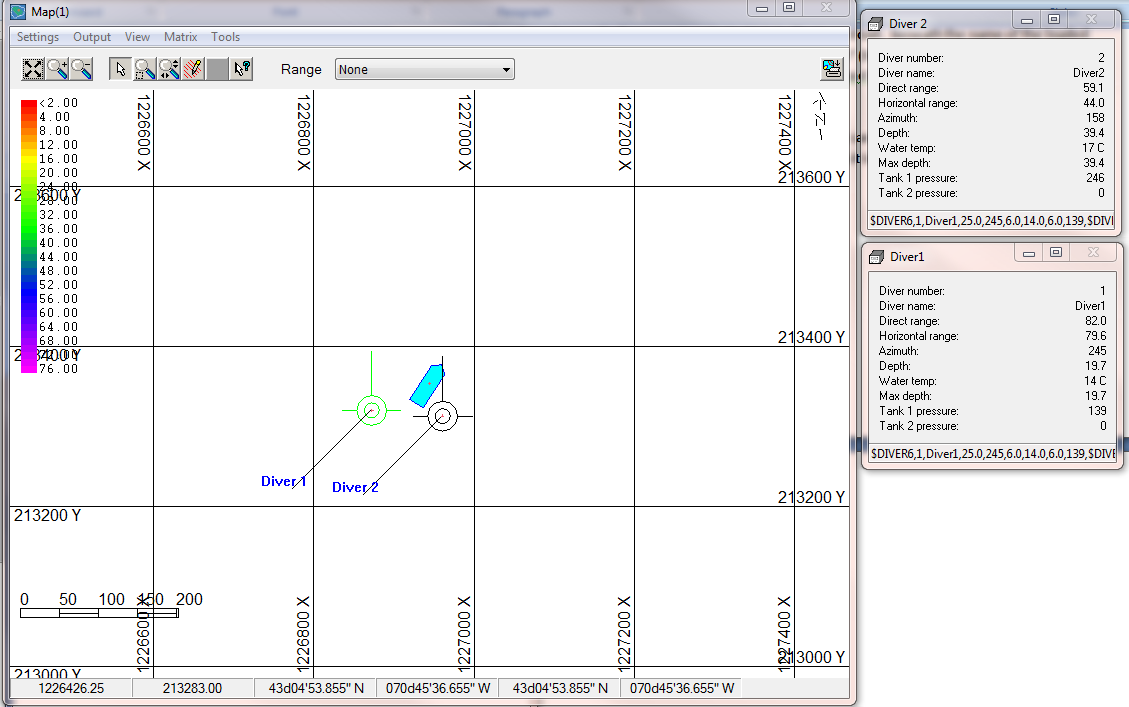Click Tank 1 pressure value 139 in Diver1 window
Viewport: 1129px width, 707px height.
[x=1097, y=411]
